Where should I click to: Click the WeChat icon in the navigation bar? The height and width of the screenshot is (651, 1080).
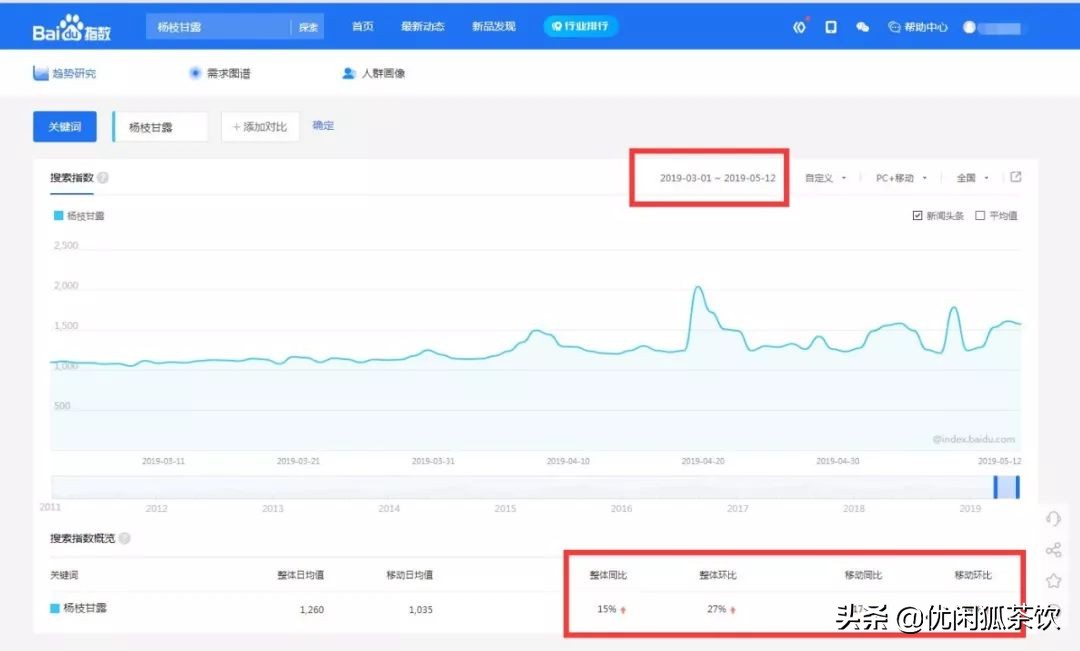coord(862,26)
